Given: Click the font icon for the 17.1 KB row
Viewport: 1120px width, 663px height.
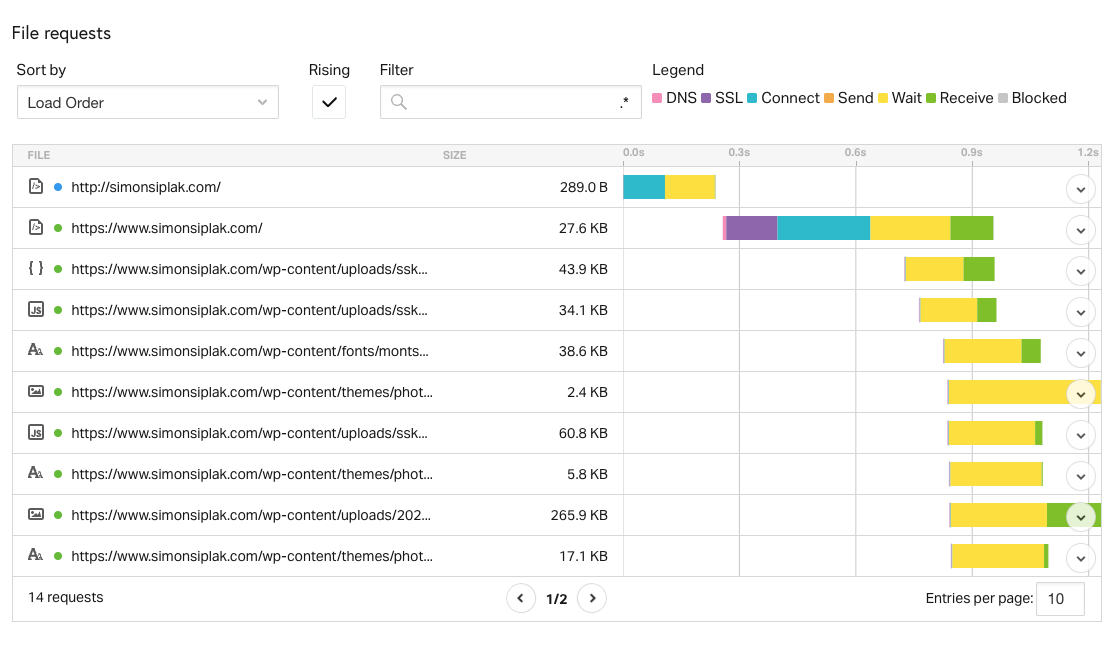Looking at the screenshot, I should coord(36,554).
